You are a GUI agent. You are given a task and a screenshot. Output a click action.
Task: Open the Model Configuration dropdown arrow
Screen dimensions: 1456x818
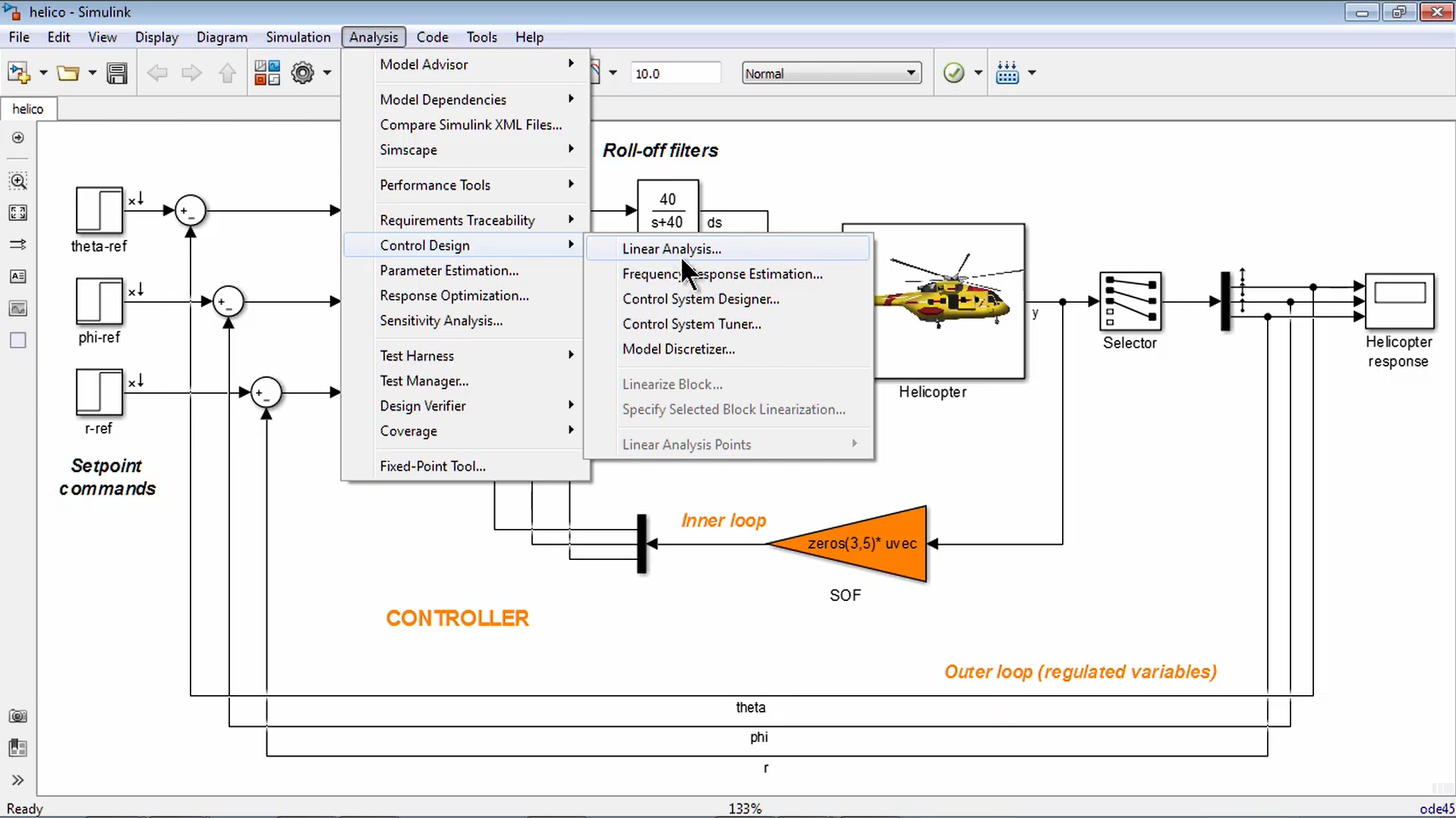[327, 73]
